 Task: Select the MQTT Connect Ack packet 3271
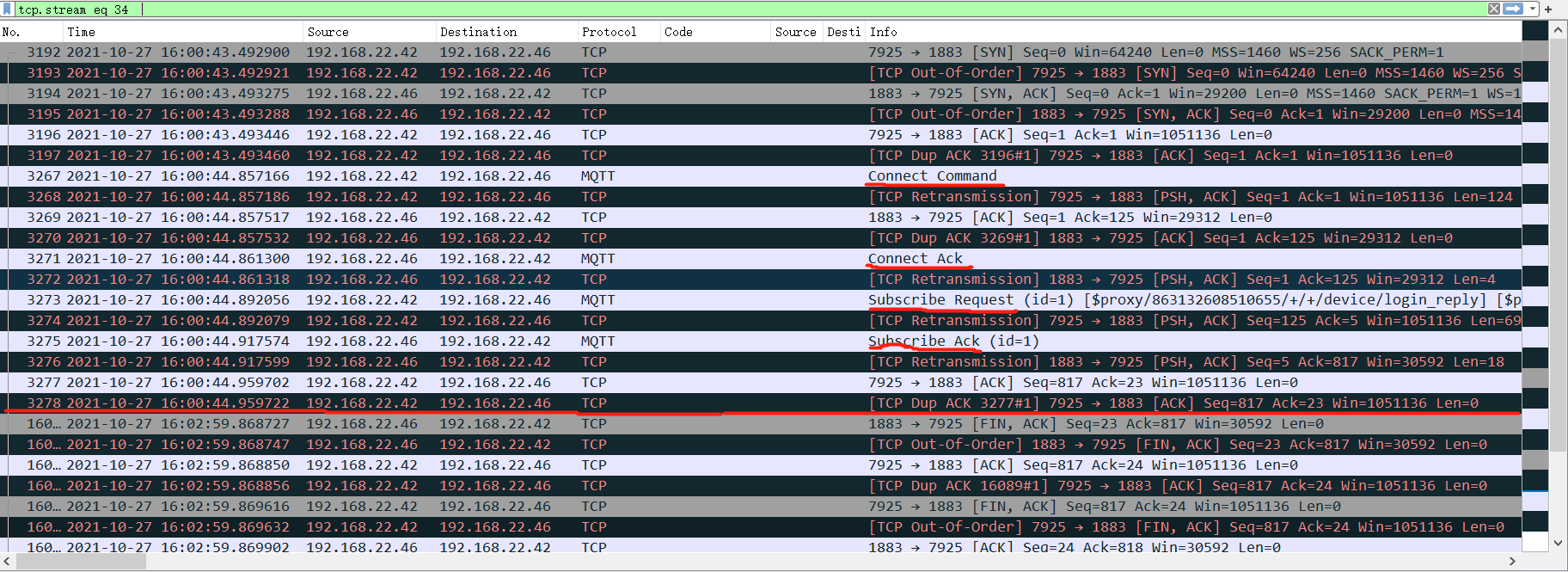(761, 259)
